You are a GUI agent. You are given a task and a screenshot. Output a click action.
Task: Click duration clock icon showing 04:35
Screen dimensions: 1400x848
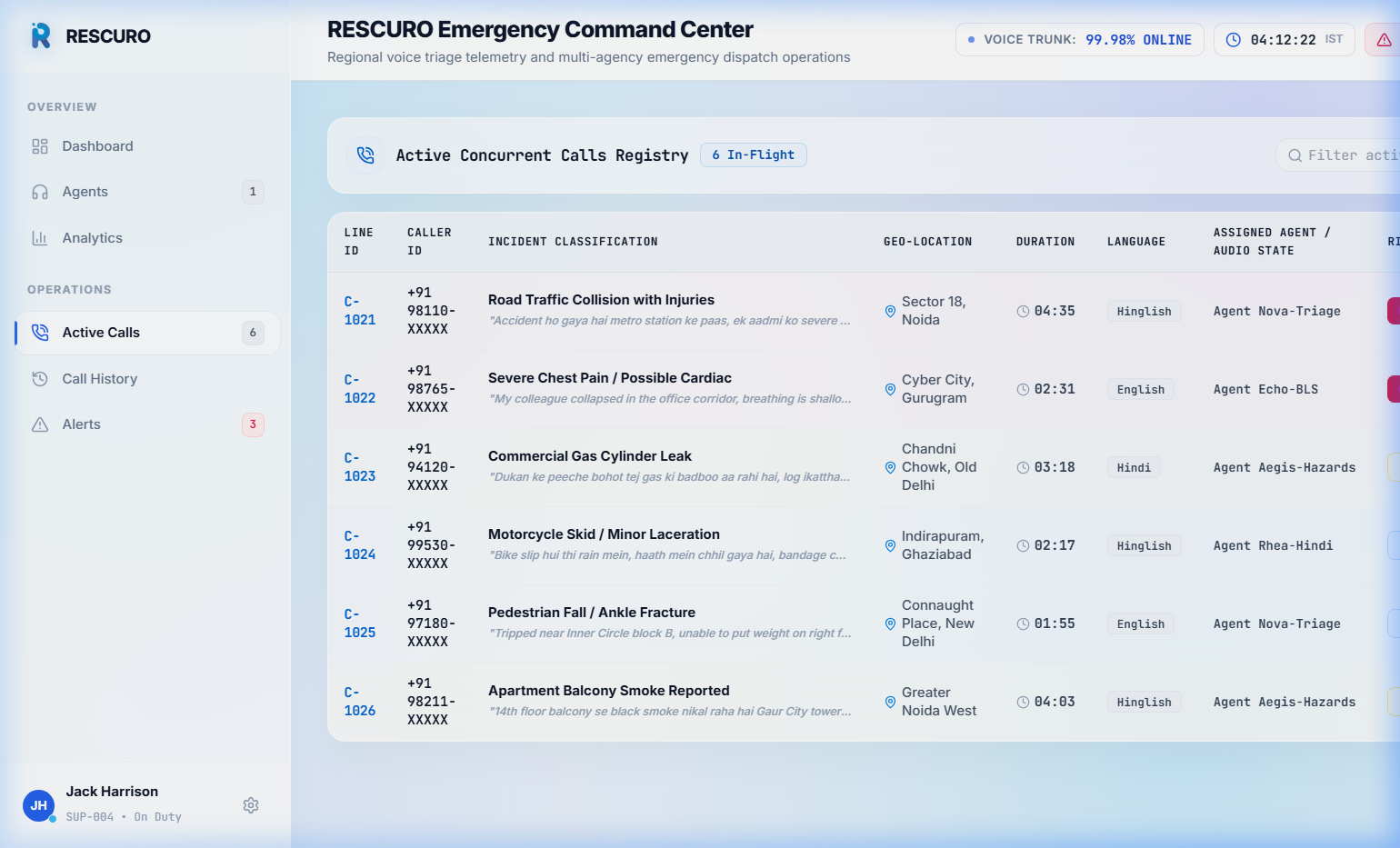coord(1023,311)
